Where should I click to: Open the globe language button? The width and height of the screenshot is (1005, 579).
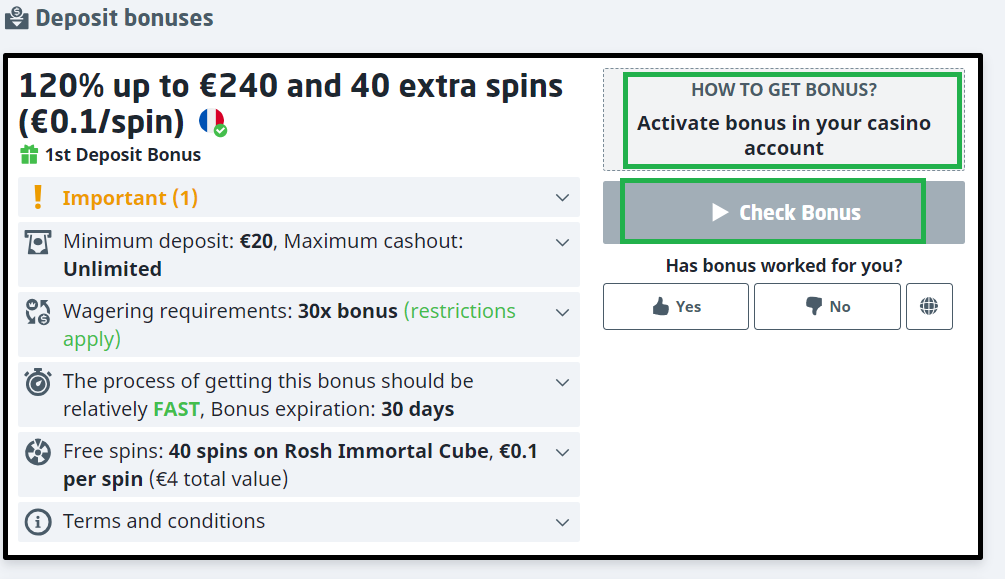tap(929, 307)
